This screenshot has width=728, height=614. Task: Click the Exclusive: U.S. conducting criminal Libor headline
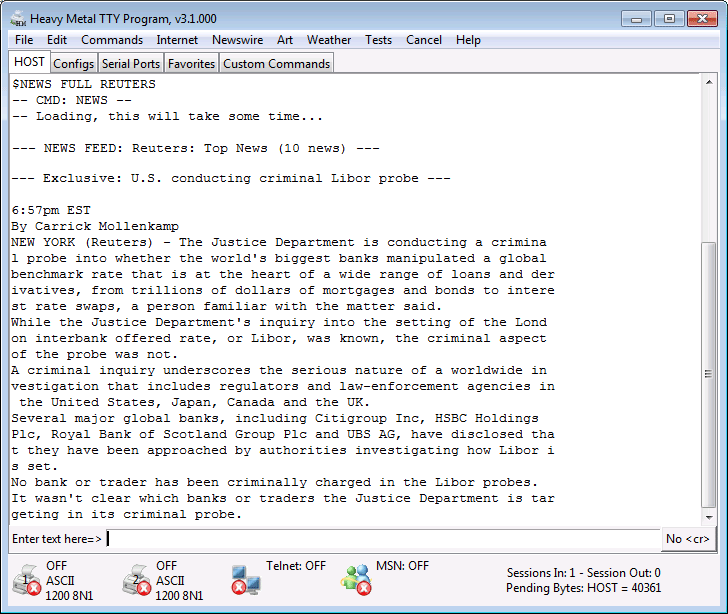coord(231,178)
